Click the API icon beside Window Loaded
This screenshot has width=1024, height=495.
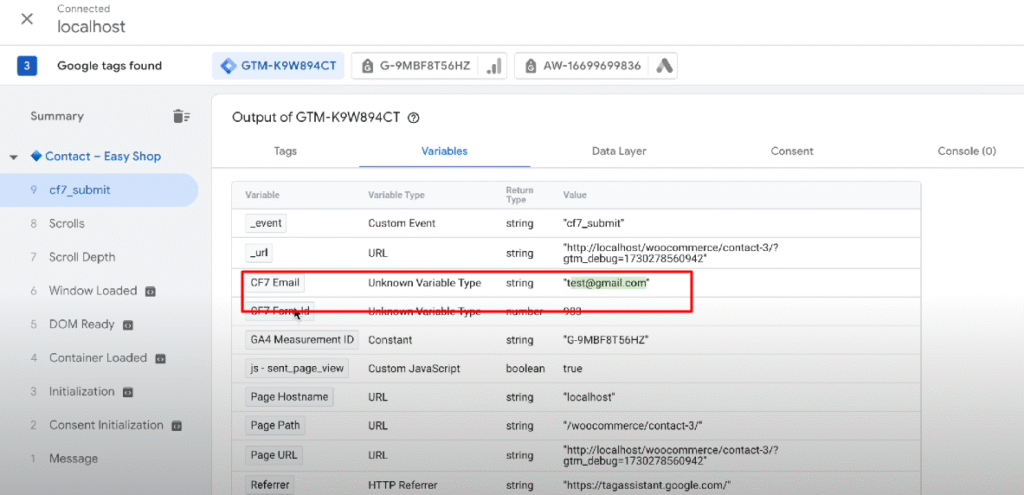tap(150, 291)
